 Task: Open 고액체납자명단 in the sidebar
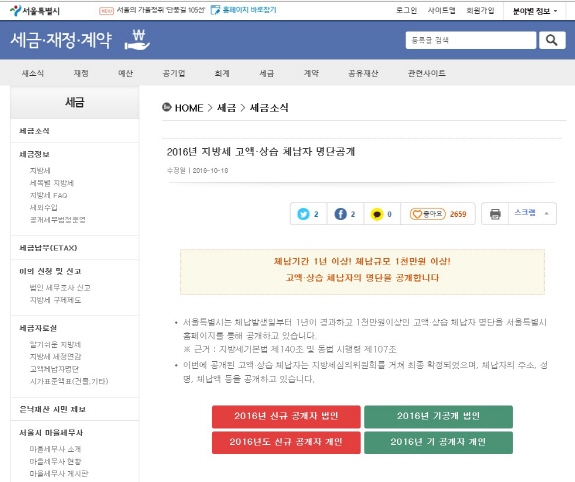tap(54, 369)
